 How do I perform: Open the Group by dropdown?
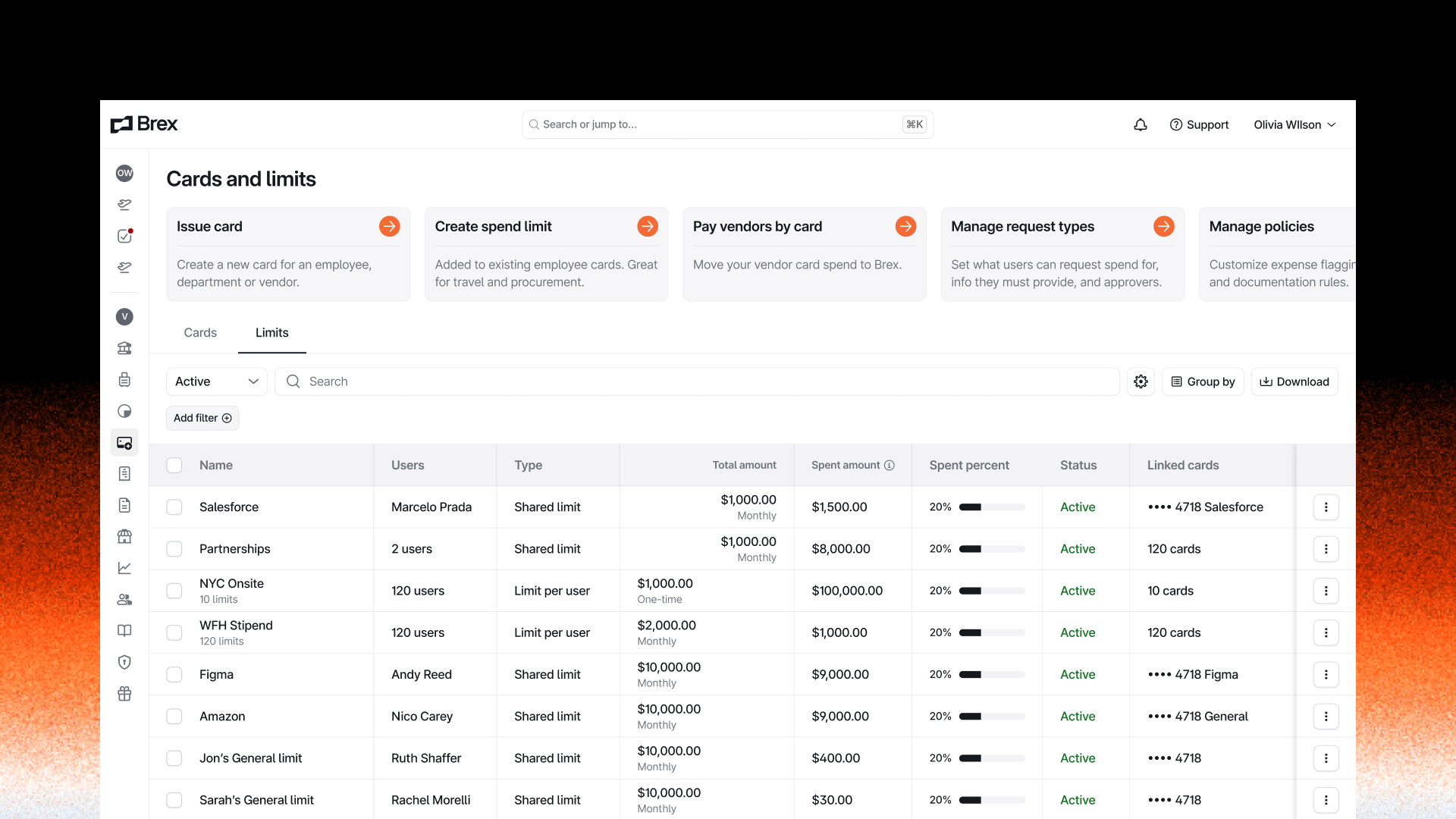point(1203,381)
